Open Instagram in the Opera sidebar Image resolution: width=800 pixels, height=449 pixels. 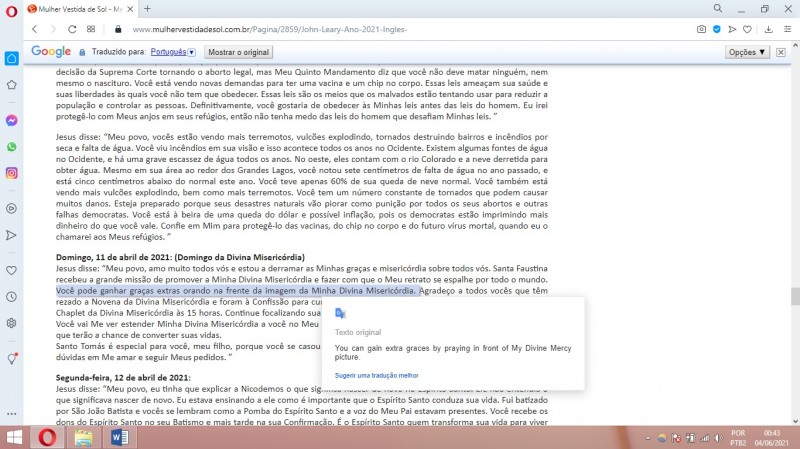point(11,173)
